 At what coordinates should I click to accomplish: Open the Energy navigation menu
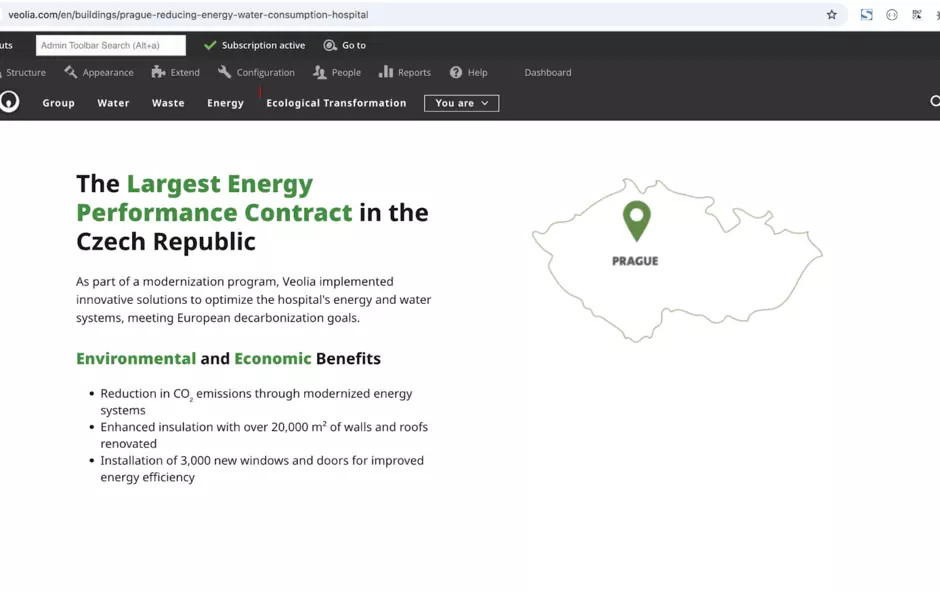click(225, 103)
